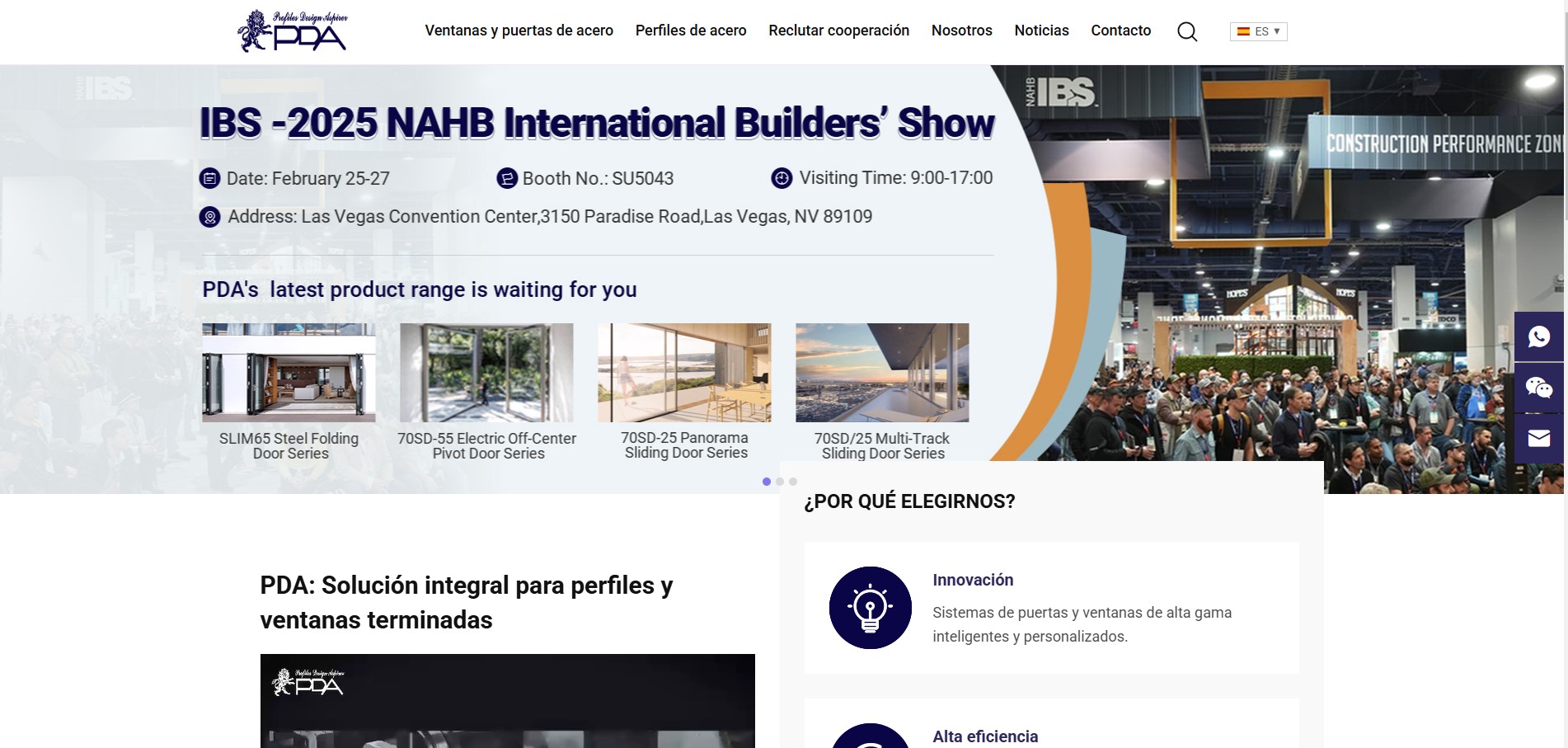Image resolution: width=1568 pixels, height=748 pixels.
Task: Click the clock icon beside Visiting Time
Action: click(782, 178)
